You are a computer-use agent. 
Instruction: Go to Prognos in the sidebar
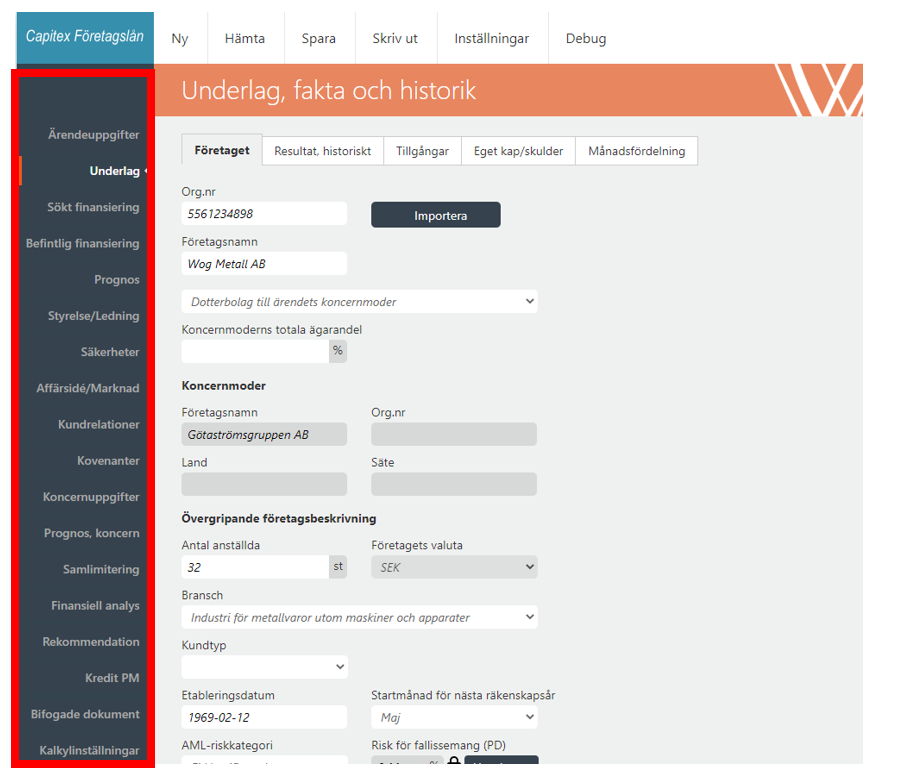click(x=117, y=280)
